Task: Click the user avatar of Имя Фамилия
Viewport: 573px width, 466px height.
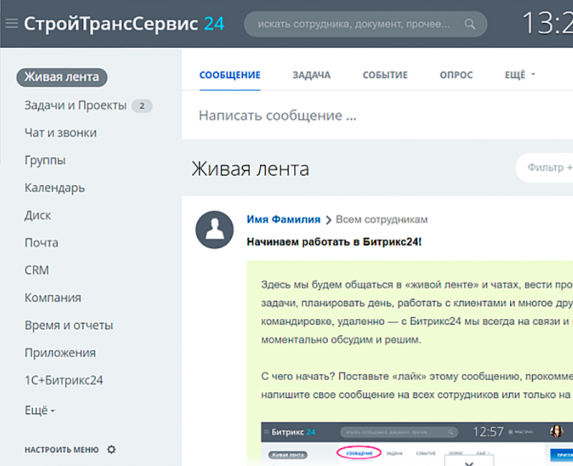Action: click(x=215, y=230)
